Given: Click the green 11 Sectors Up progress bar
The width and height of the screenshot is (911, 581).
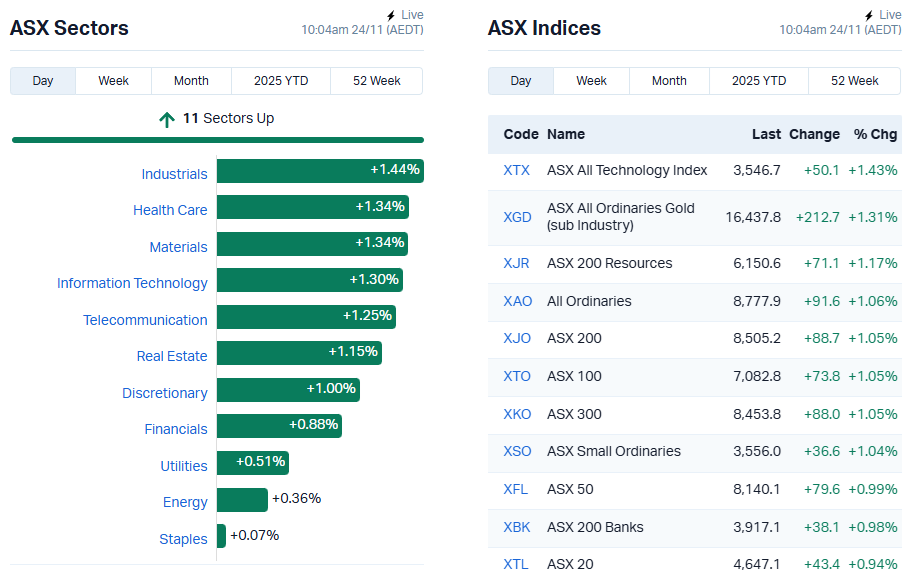Looking at the screenshot, I should click(x=218, y=140).
